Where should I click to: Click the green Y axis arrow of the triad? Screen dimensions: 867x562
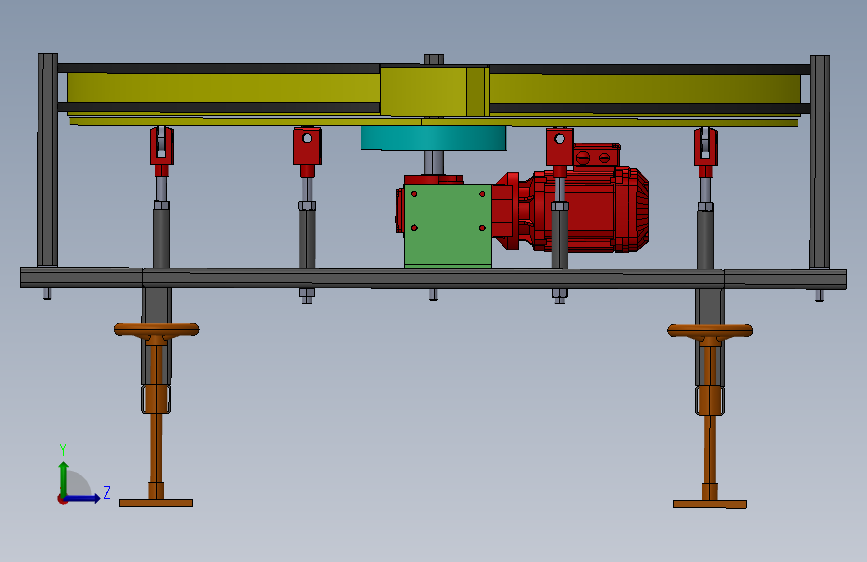(x=64, y=478)
